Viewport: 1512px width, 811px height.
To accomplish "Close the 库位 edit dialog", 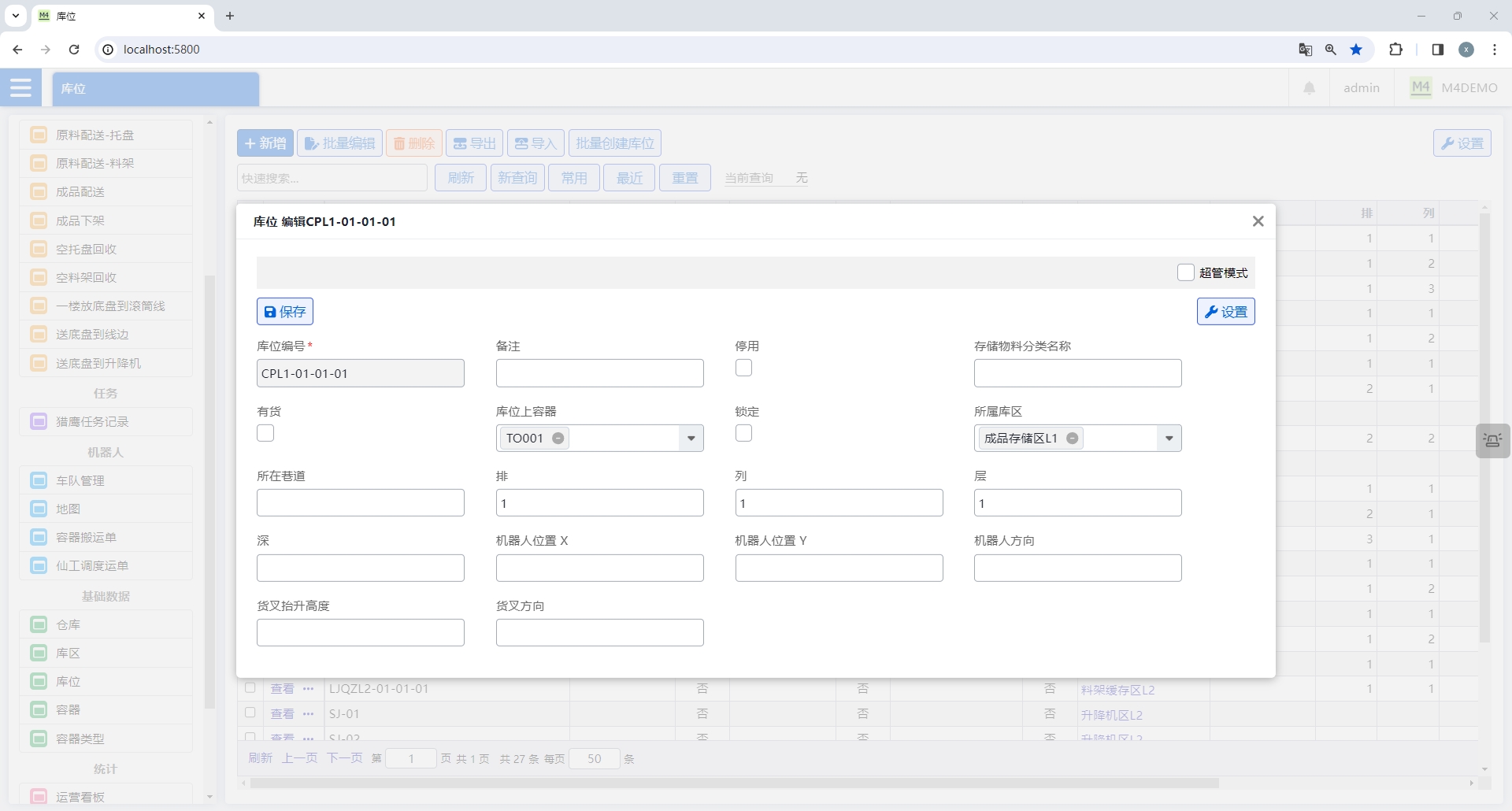I will pyautogui.click(x=1258, y=221).
